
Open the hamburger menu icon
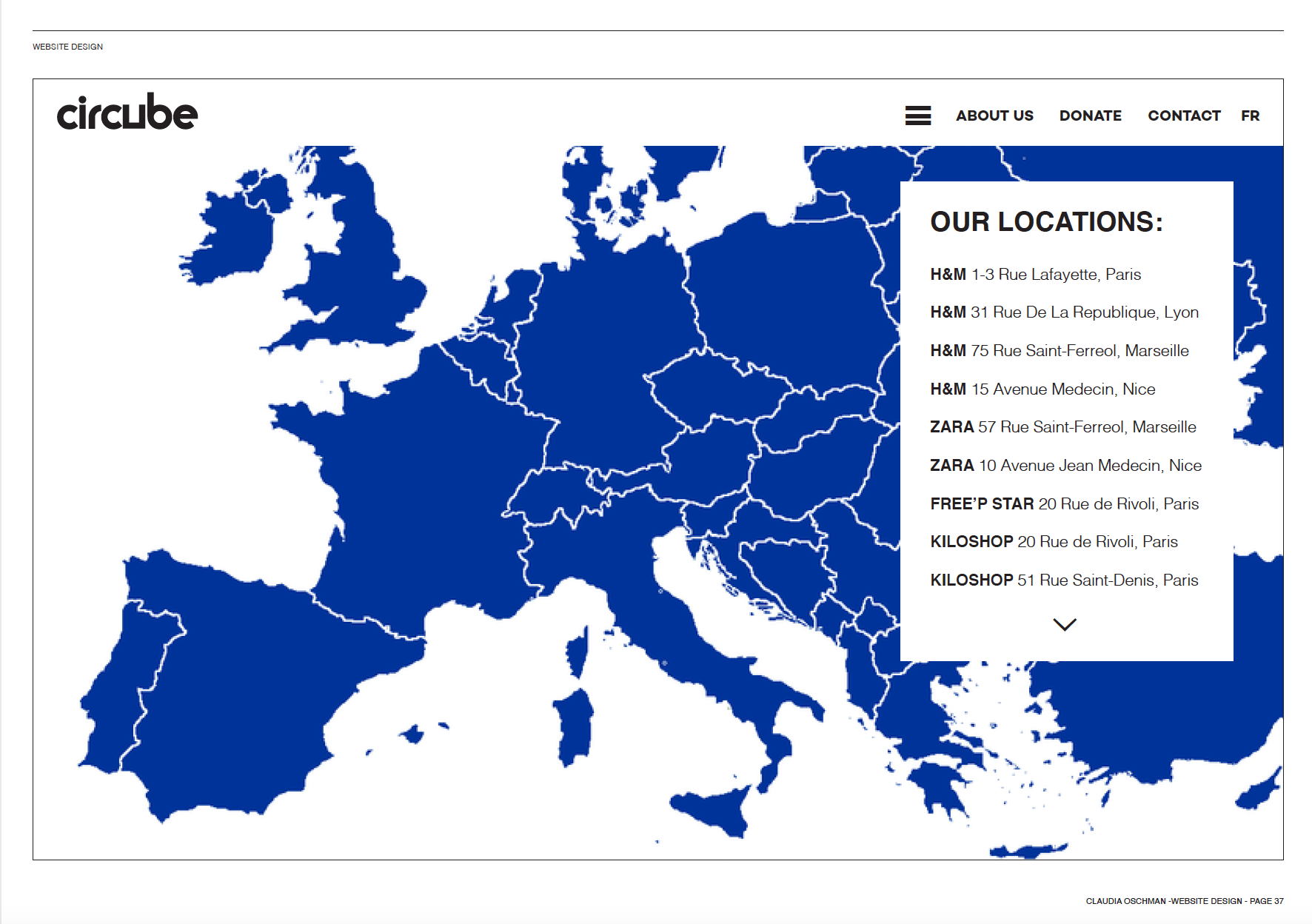918,115
